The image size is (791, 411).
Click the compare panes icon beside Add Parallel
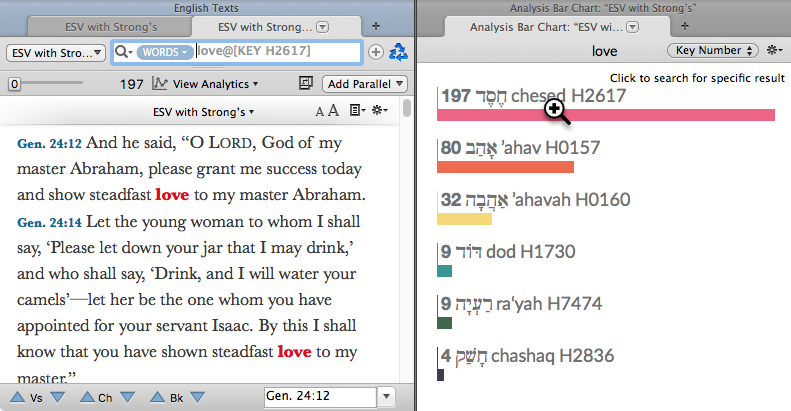[x=306, y=84]
